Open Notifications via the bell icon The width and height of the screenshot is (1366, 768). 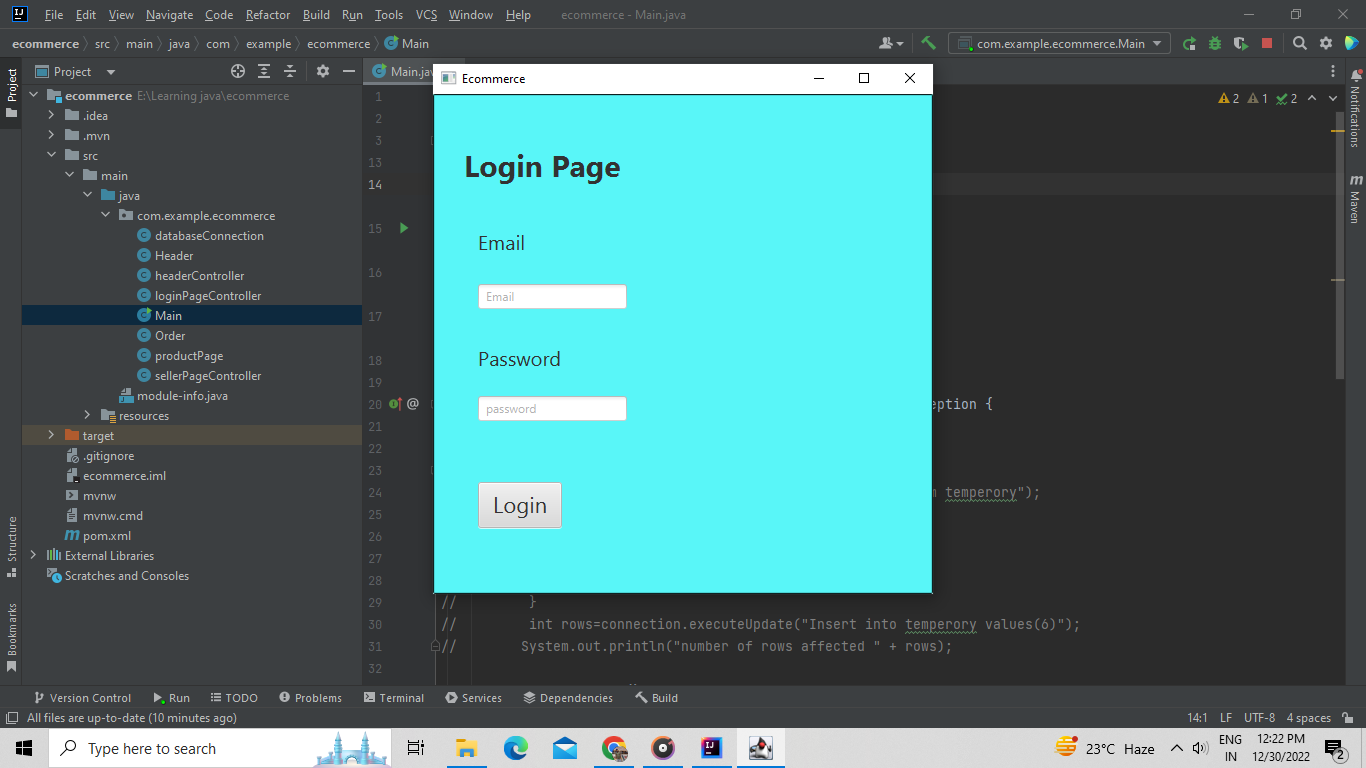1357,75
